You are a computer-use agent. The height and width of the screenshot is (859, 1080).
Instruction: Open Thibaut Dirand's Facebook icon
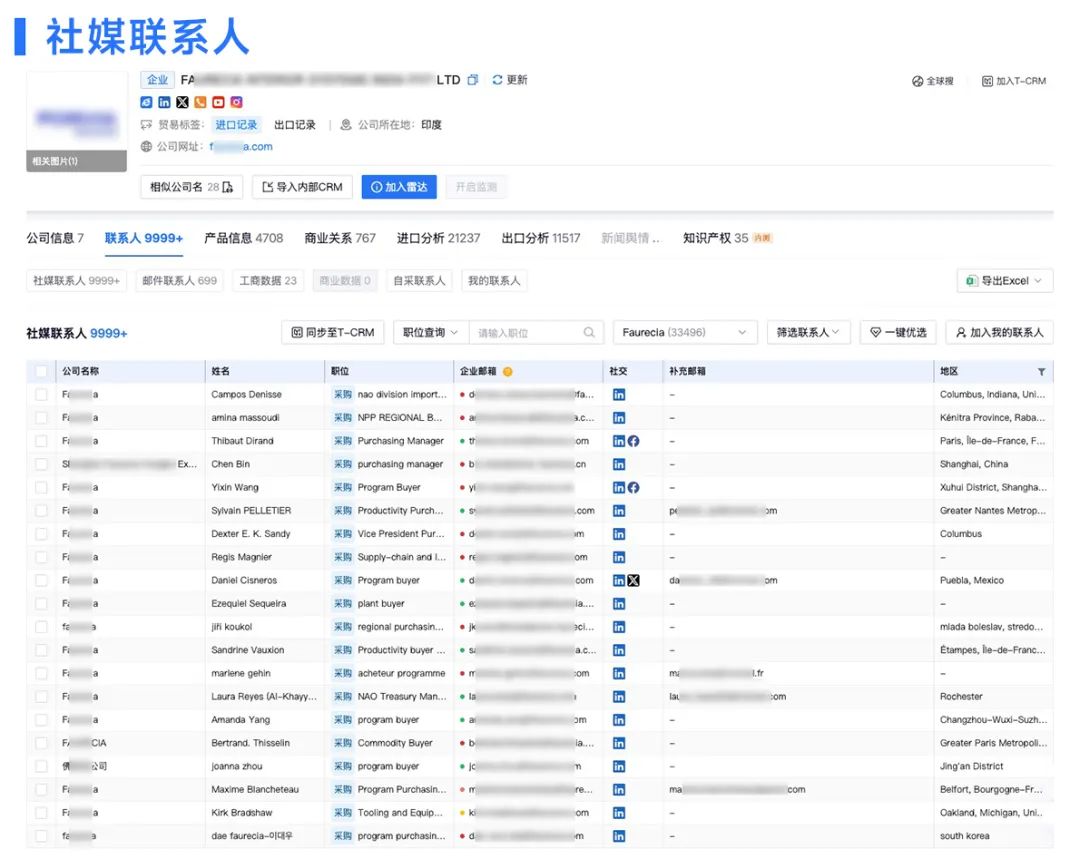pyautogui.click(x=634, y=441)
